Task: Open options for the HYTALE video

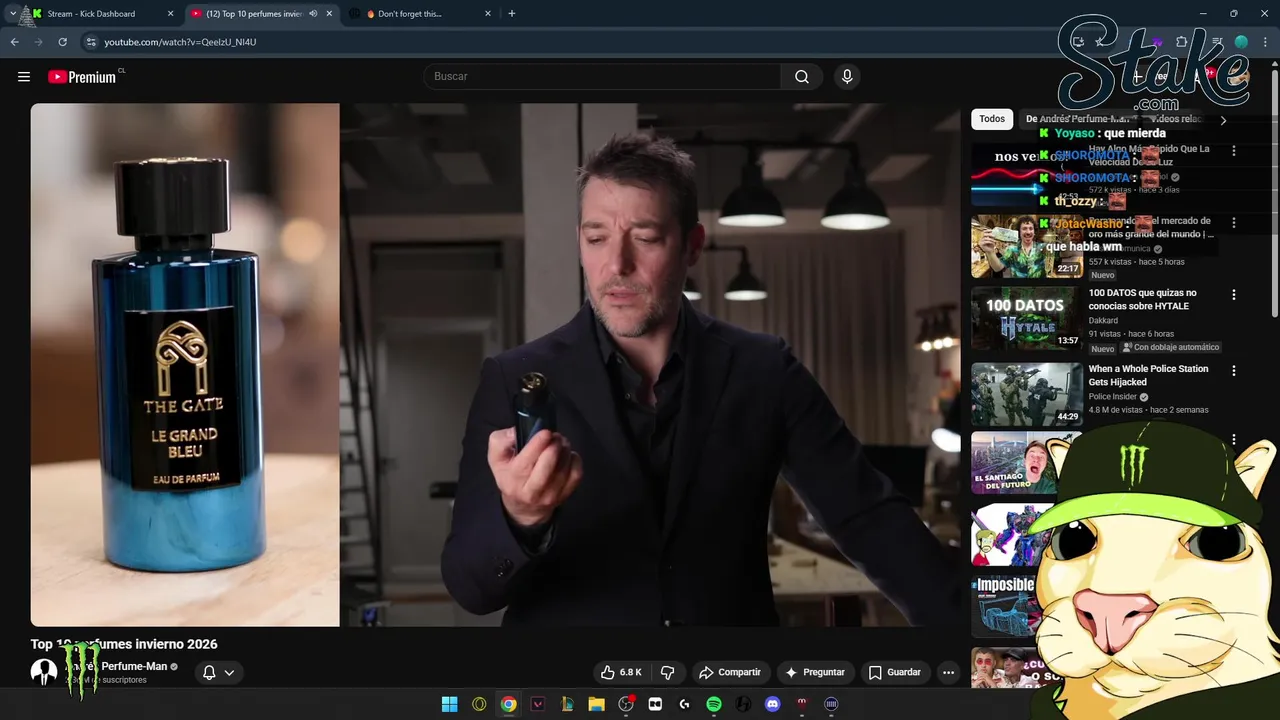Action: (1233, 295)
